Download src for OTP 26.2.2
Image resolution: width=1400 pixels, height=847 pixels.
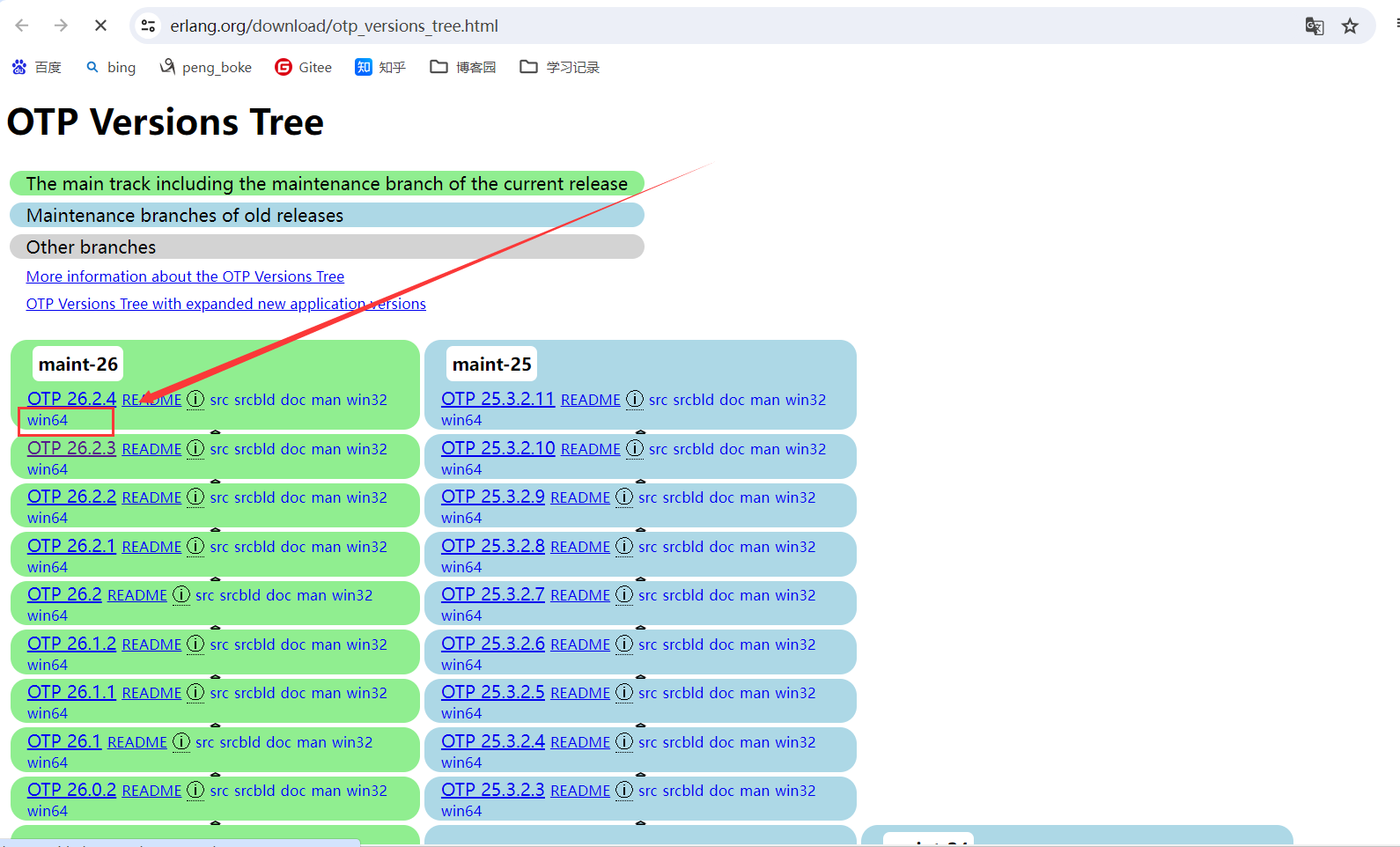click(219, 497)
